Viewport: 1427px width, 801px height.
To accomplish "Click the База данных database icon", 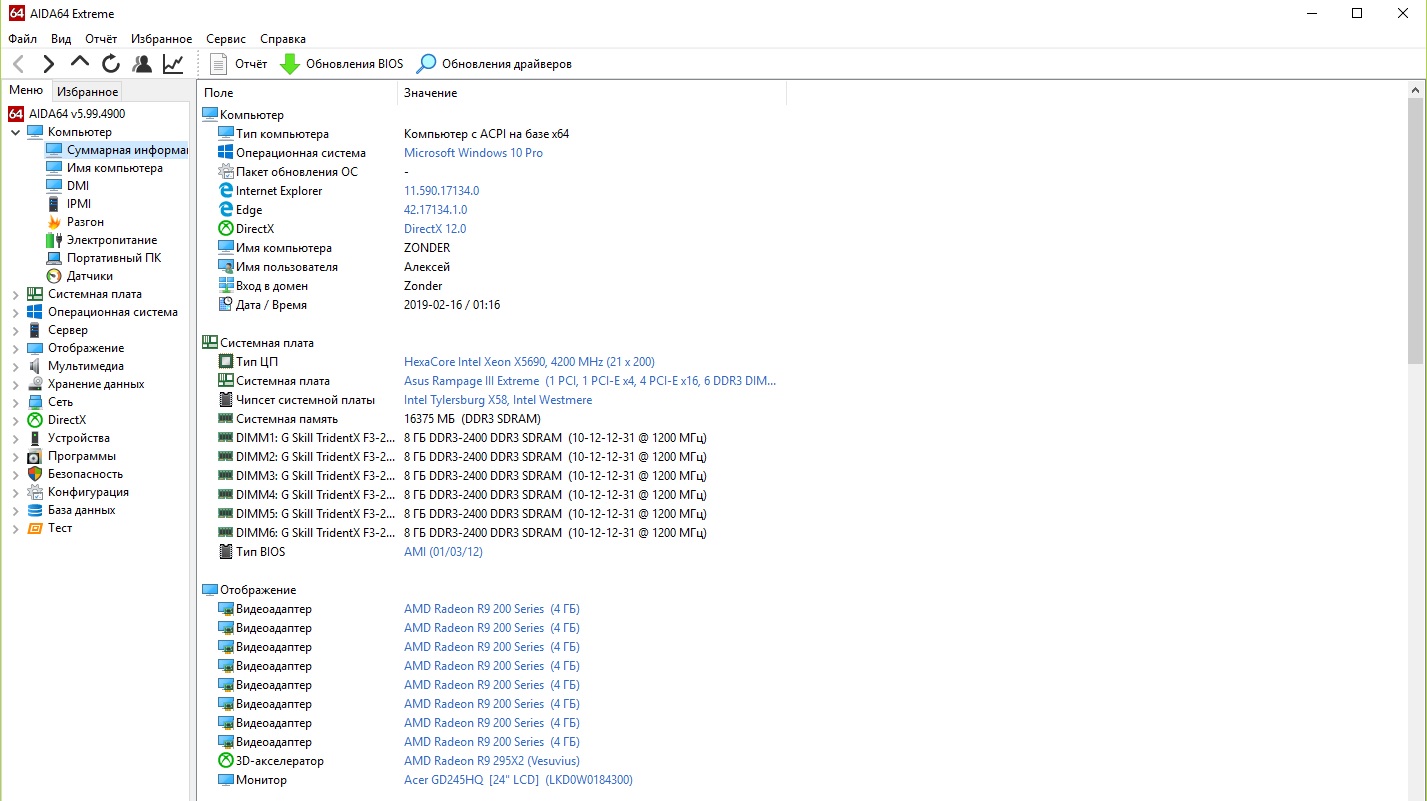I will coord(35,510).
